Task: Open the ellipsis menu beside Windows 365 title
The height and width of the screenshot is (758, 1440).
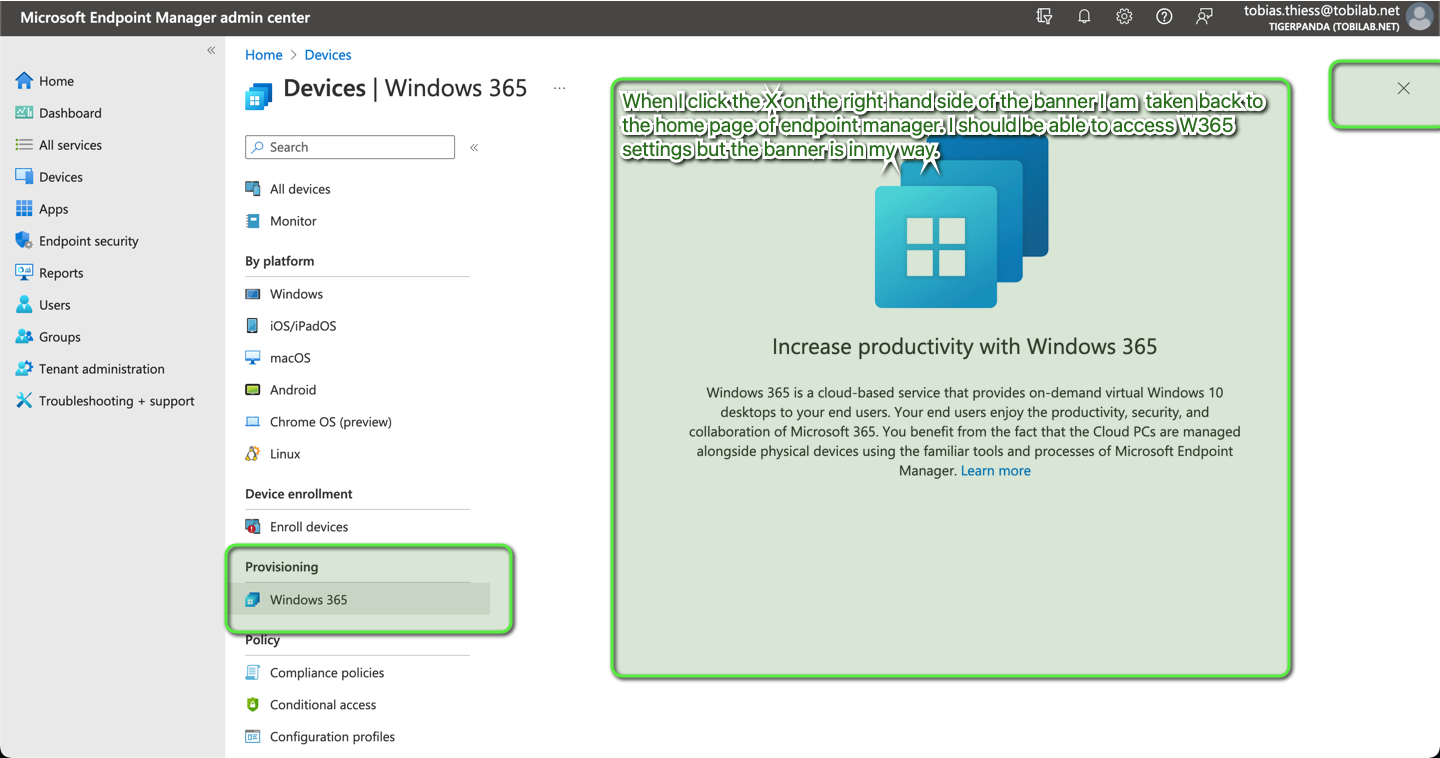Action: [559, 88]
